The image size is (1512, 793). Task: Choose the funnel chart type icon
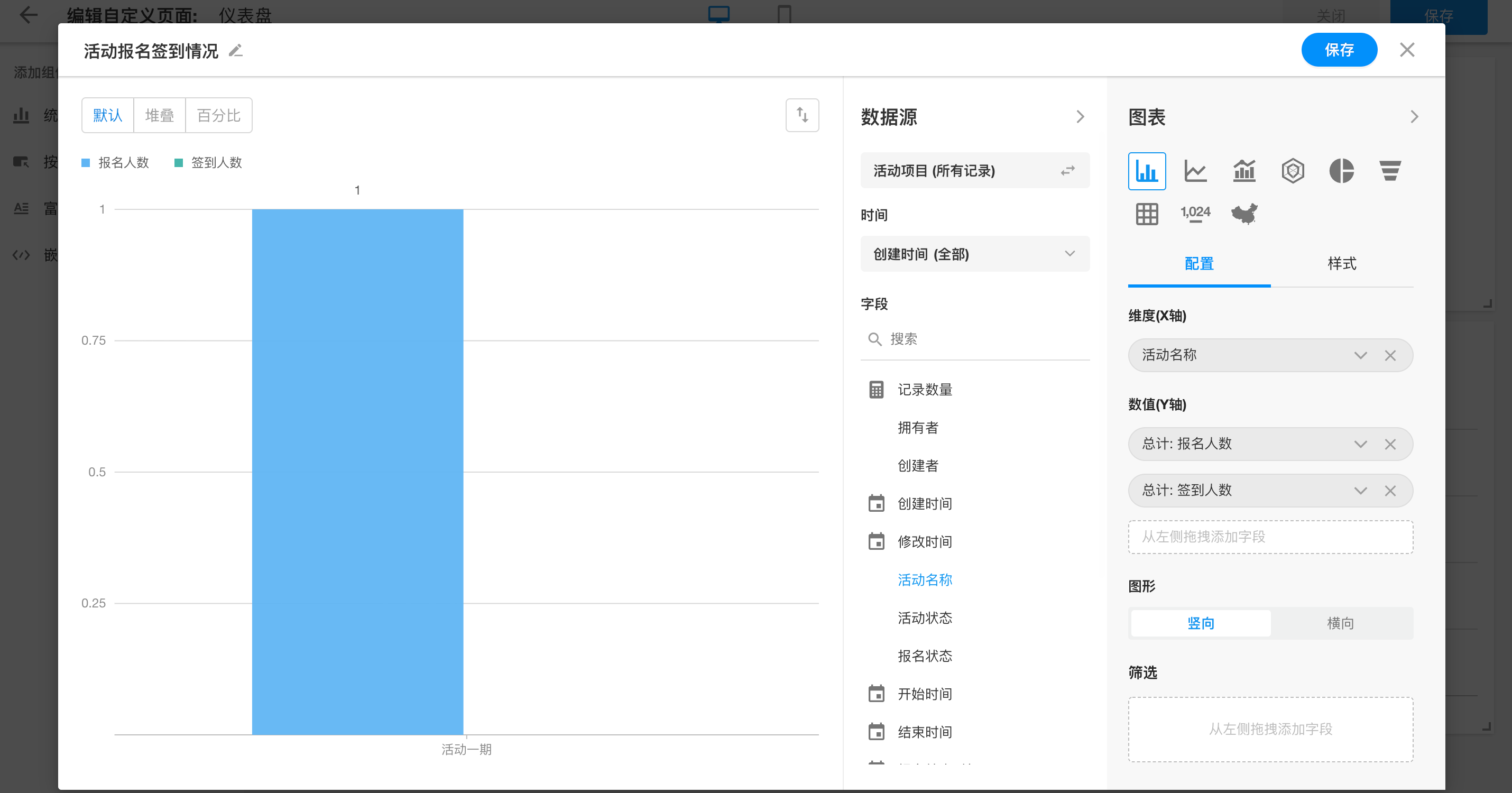[1390, 171]
